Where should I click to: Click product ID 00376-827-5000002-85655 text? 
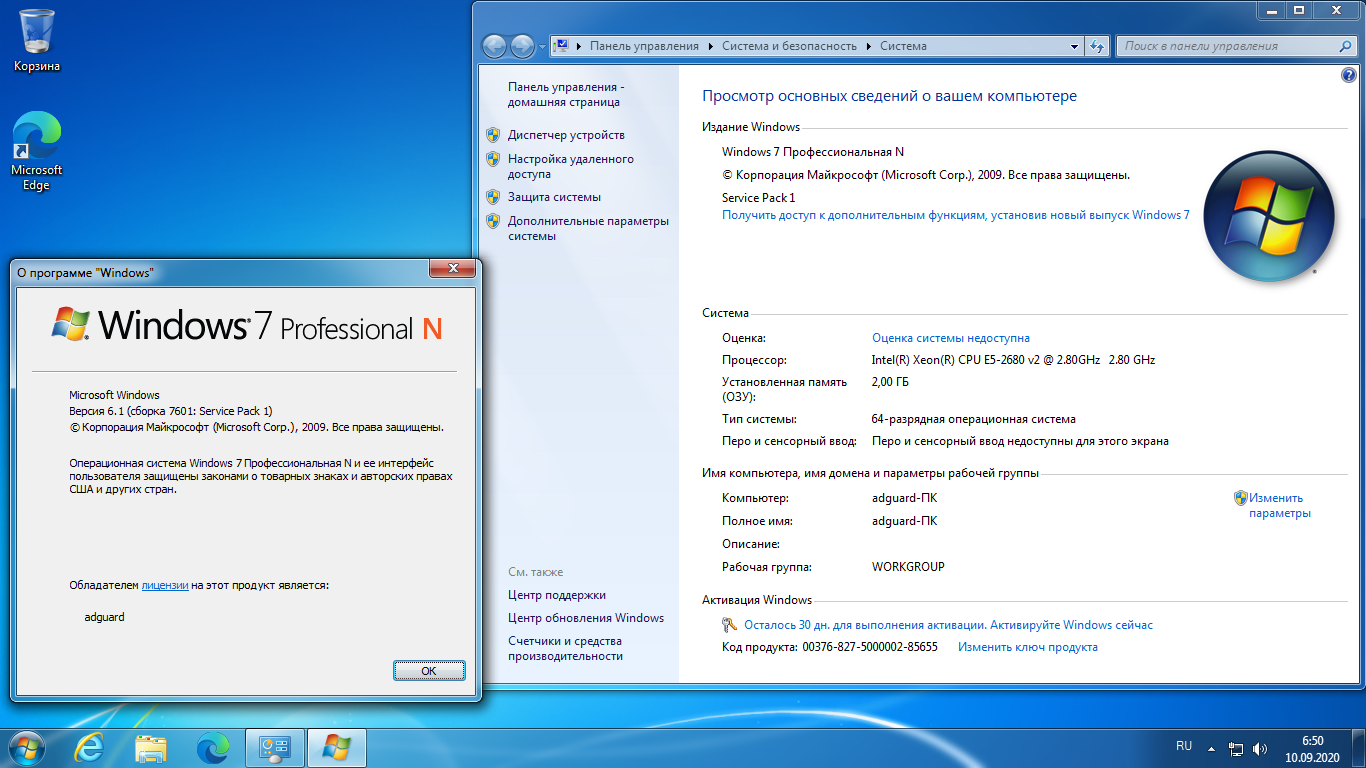[x=870, y=647]
